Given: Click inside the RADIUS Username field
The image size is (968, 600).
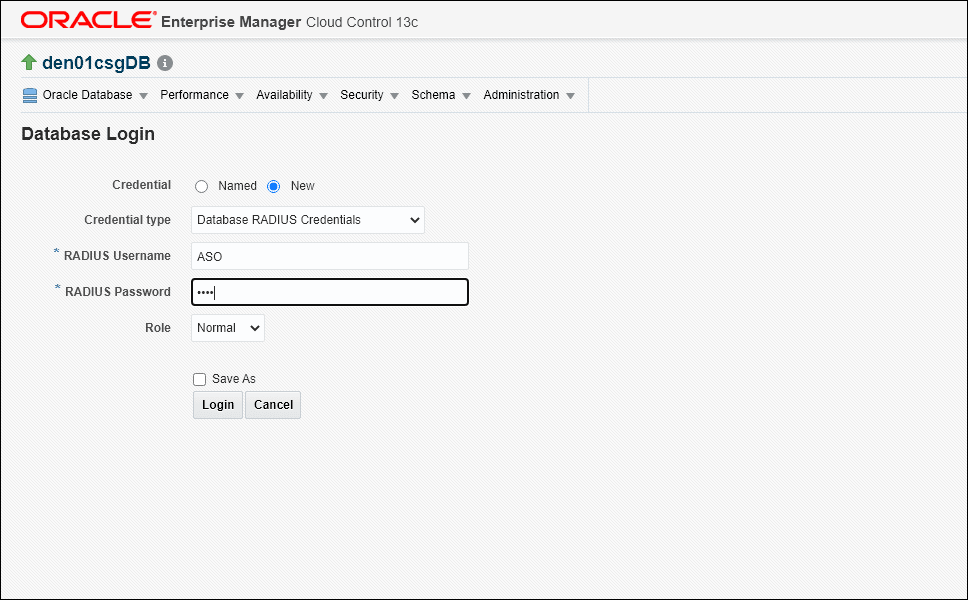Looking at the screenshot, I should click(329, 256).
